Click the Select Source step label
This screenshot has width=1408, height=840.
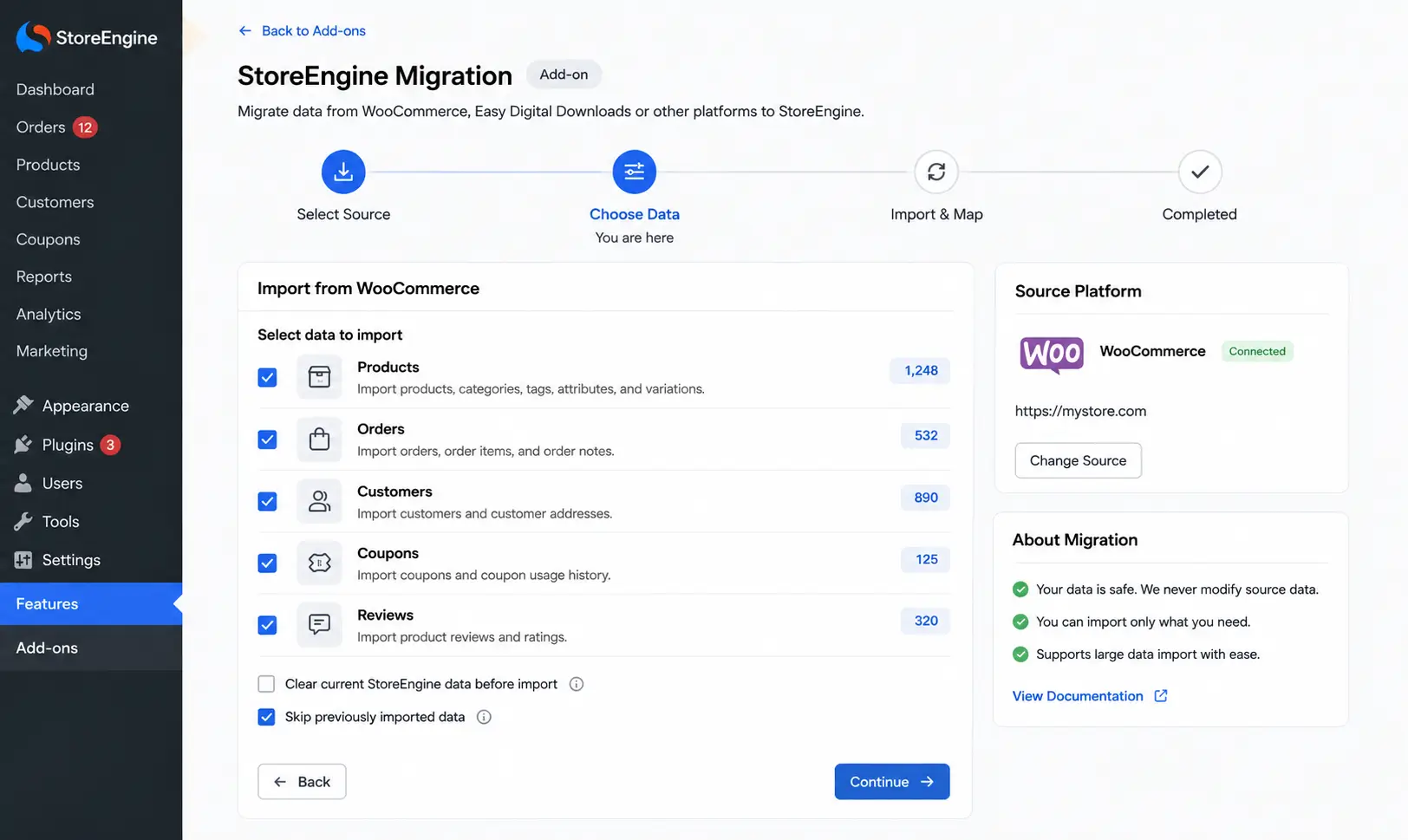tap(343, 214)
